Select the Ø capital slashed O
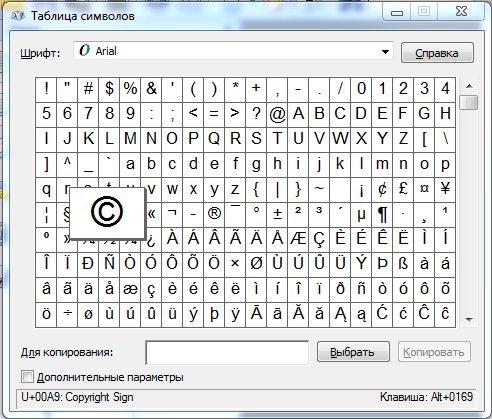Screen dimensions: 492x419 [256, 264]
